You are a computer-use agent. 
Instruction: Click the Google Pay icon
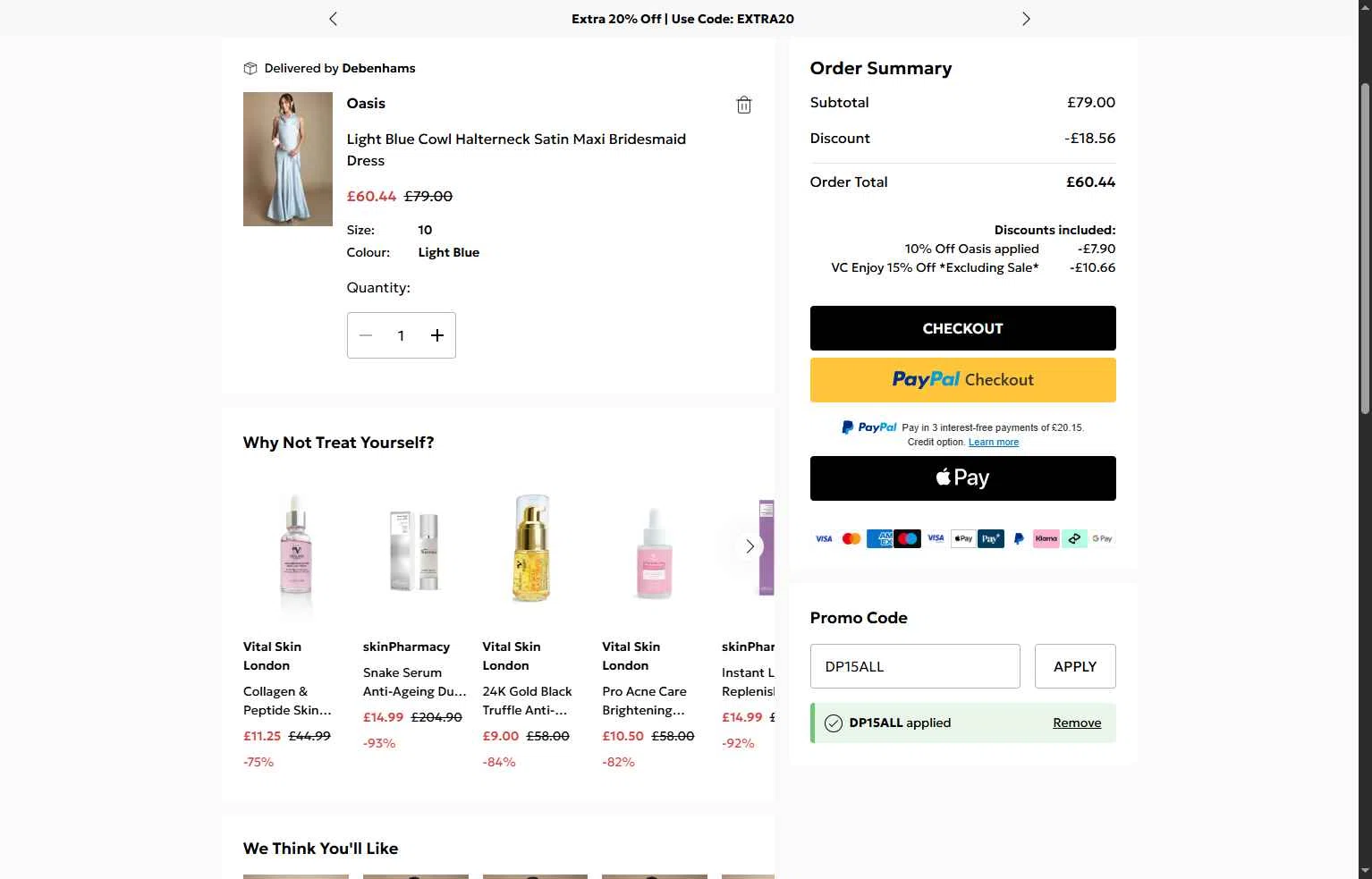1102,538
